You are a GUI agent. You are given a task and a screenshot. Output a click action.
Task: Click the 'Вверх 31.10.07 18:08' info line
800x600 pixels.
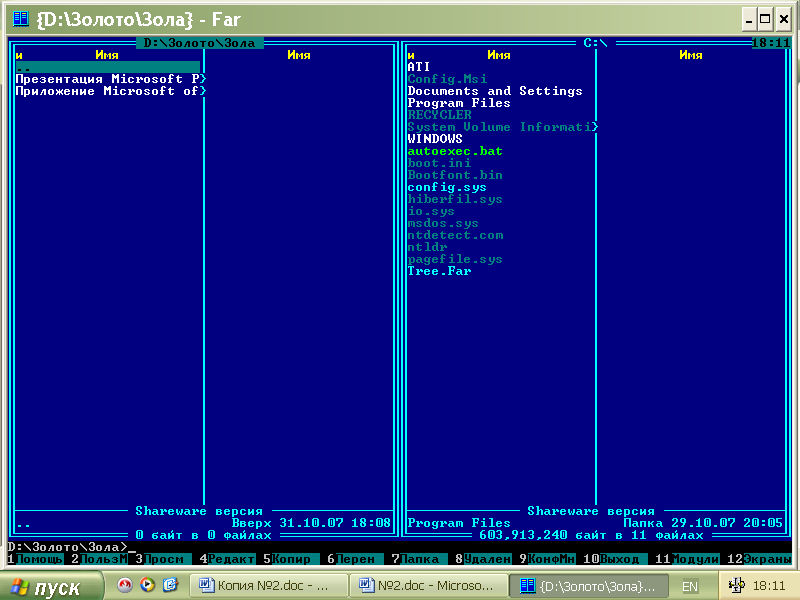311,523
